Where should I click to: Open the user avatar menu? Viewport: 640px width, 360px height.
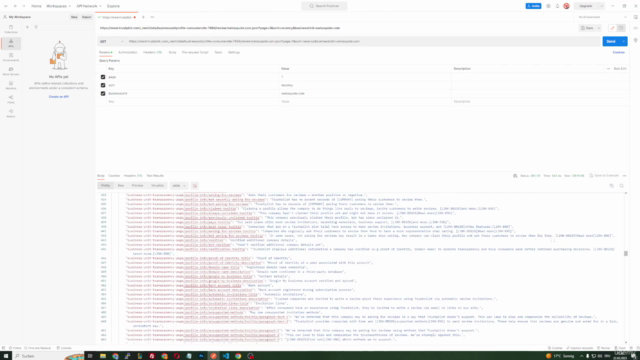pos(566,6)
